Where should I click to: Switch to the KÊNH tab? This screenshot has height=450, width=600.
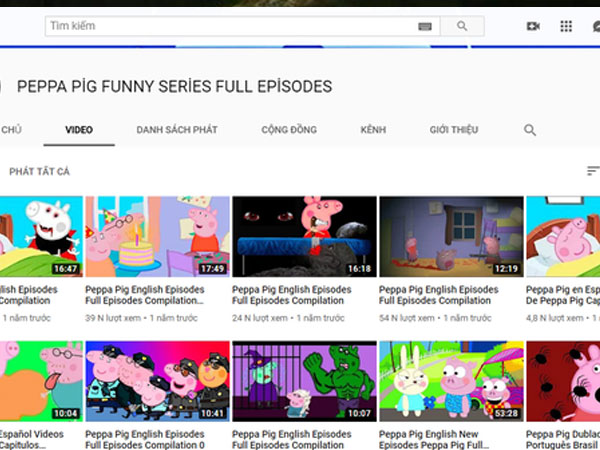(373, 130)
